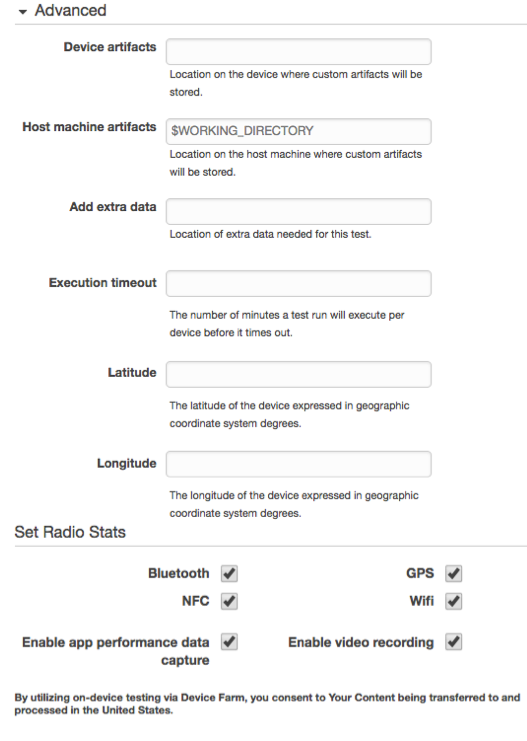Image resolution: width=527 pixels, height=741 pixels.
Task: Click into the Latitude text field
Action: 298,374
